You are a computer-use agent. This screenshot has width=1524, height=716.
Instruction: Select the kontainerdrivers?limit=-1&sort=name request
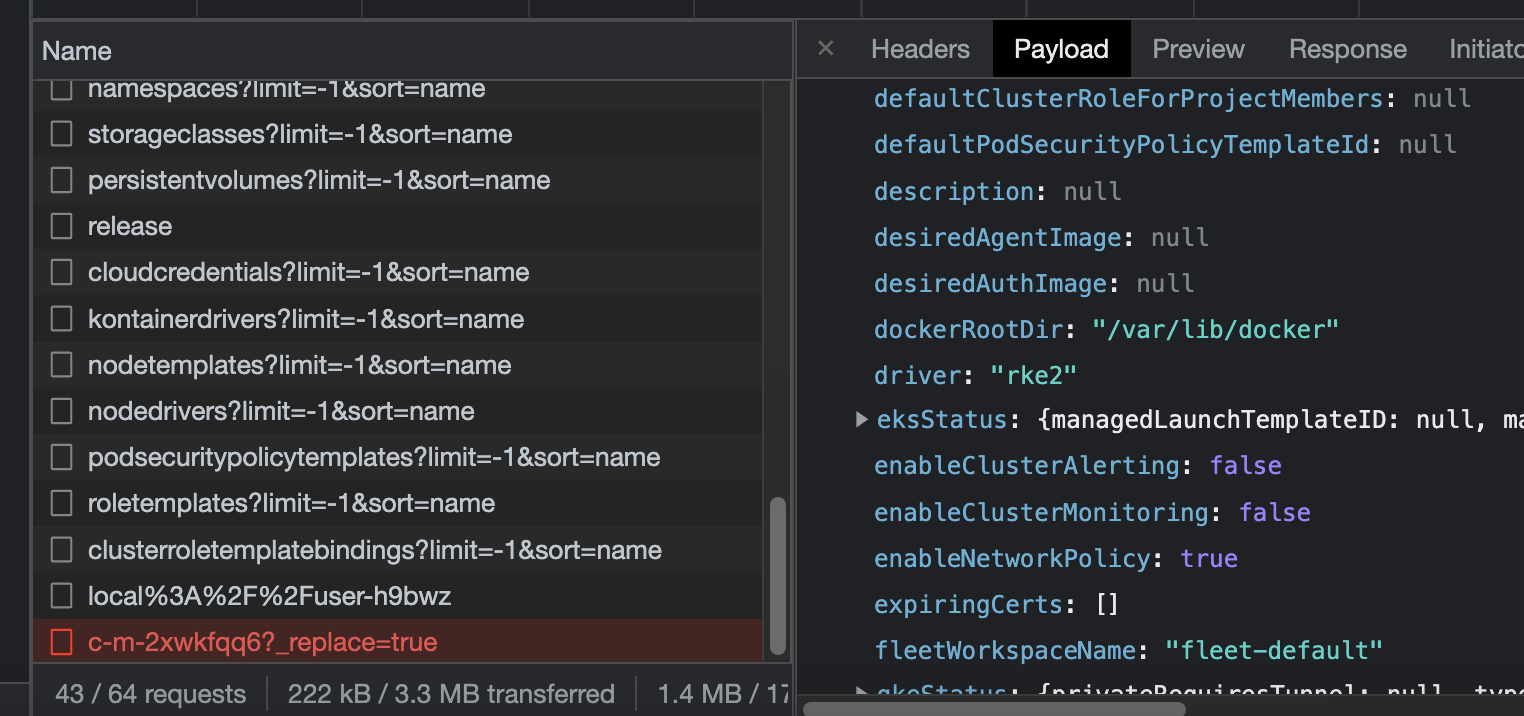pos(398,319)
